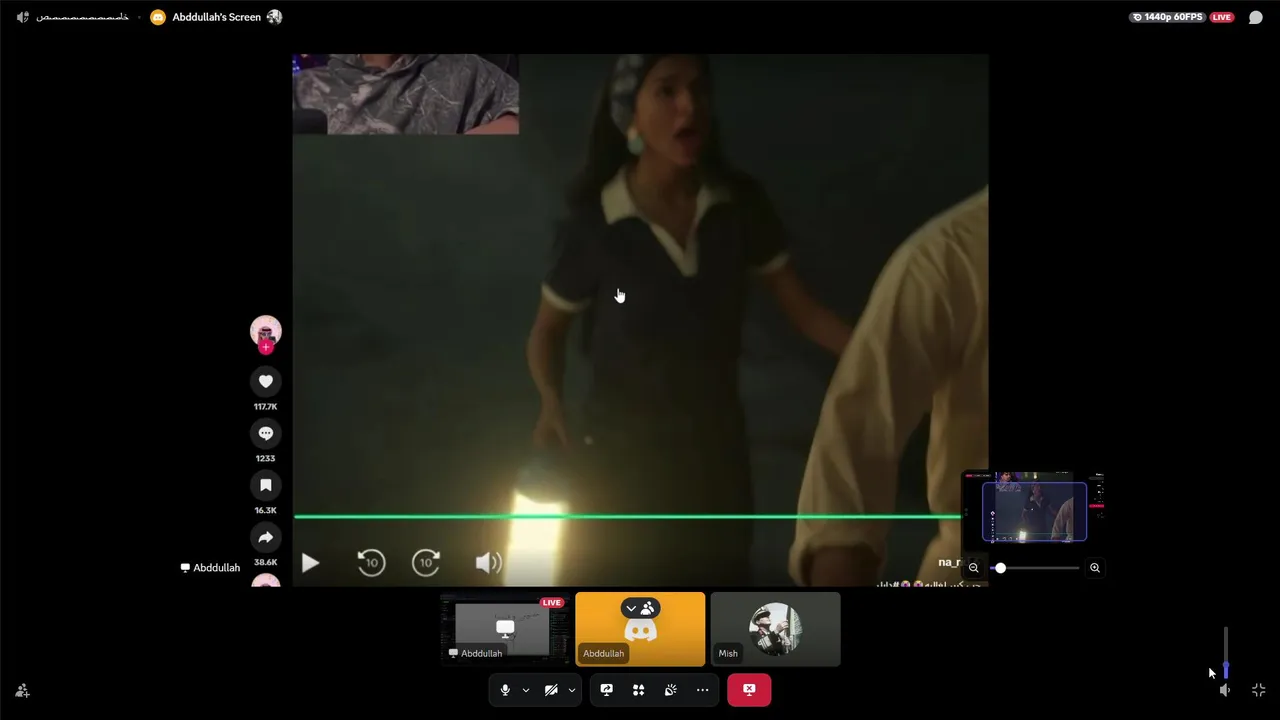Turn on camera in call controls
Screen dimensions: 1280x720
[551, 690]
